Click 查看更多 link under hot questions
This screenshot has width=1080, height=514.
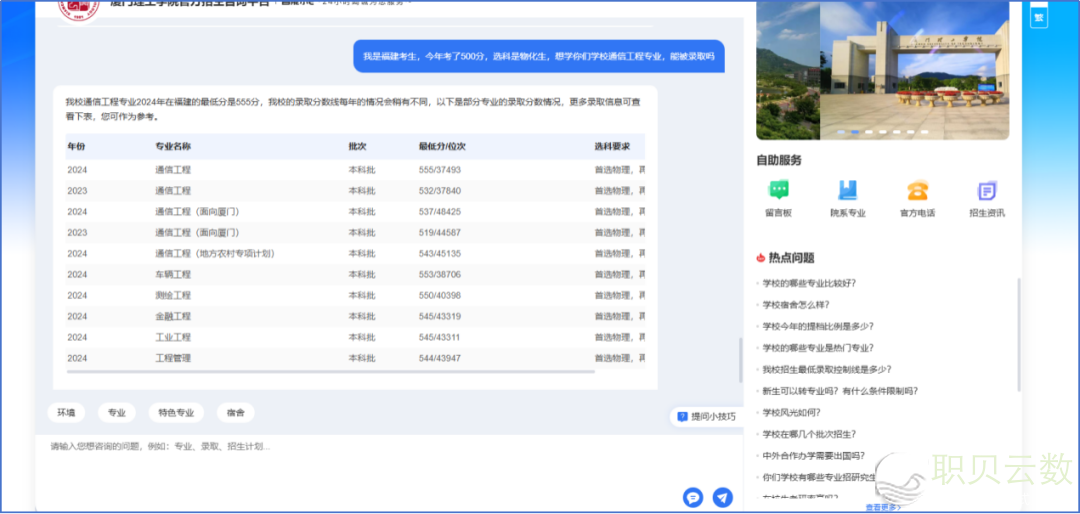883,507
